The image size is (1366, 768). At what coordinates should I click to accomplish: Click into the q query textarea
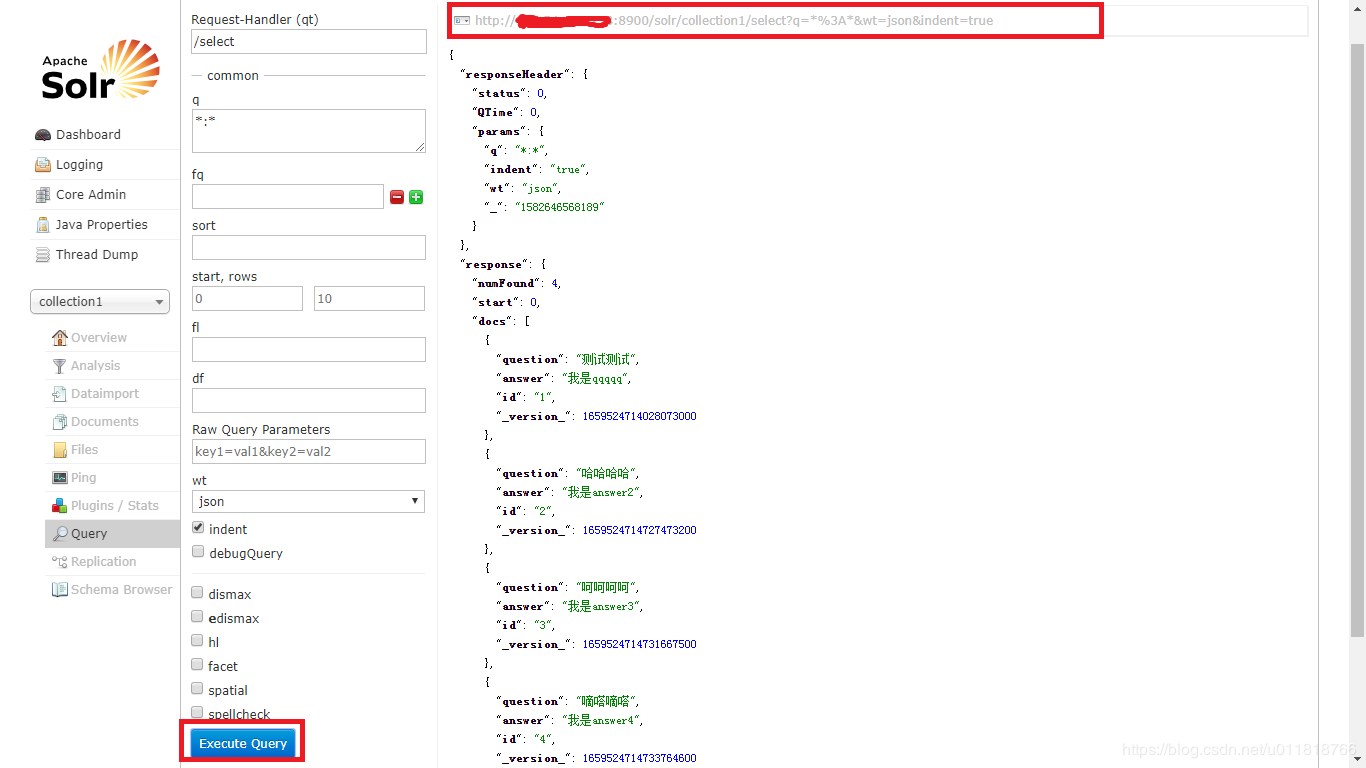309,131
